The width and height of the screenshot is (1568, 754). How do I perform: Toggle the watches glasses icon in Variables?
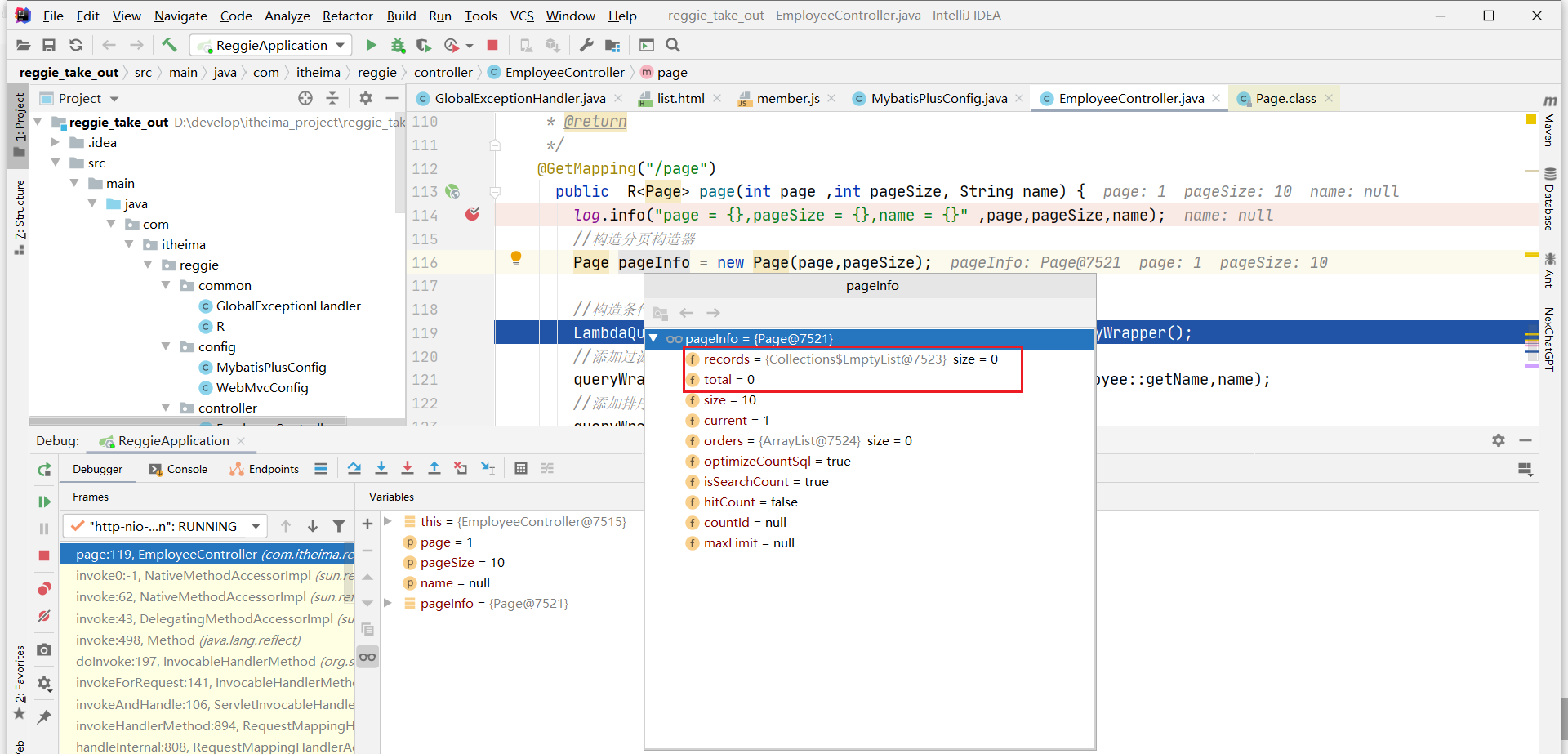tap(367, 657)
